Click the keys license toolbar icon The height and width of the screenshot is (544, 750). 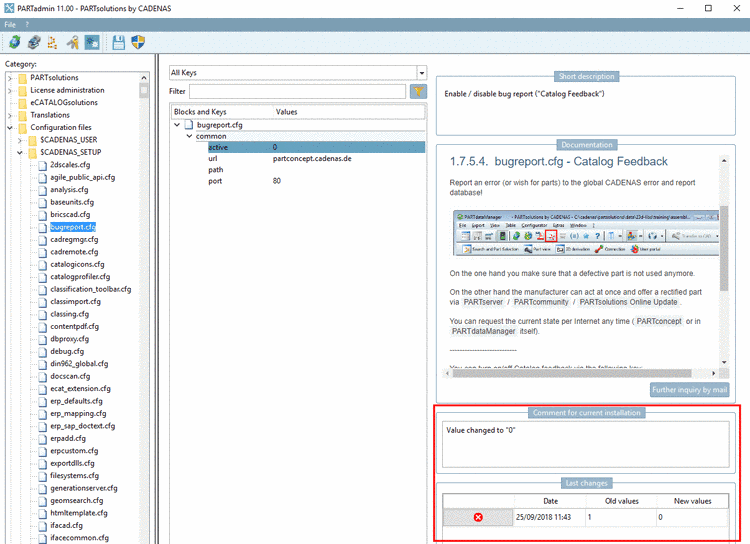click(x=73, y=42)
